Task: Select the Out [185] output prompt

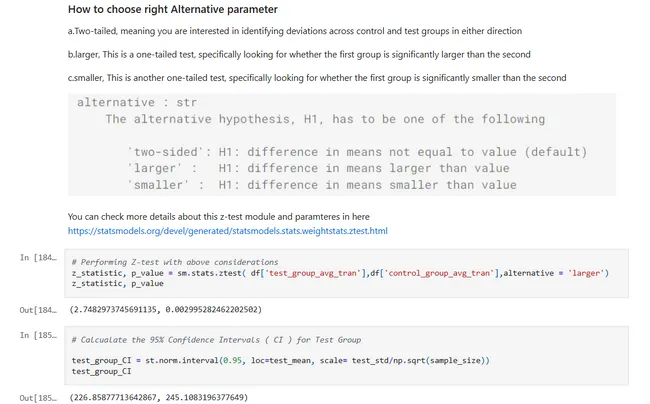Action: (x=39, y=398)
